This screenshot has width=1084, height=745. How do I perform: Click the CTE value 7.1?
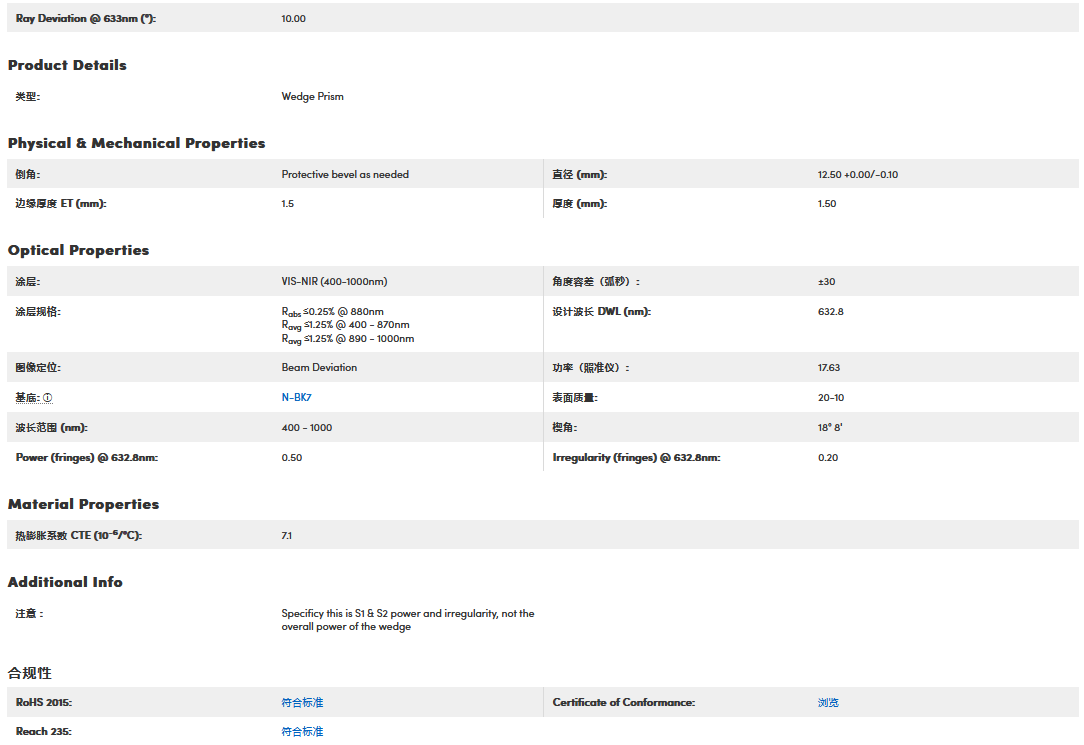click(287, 536)
